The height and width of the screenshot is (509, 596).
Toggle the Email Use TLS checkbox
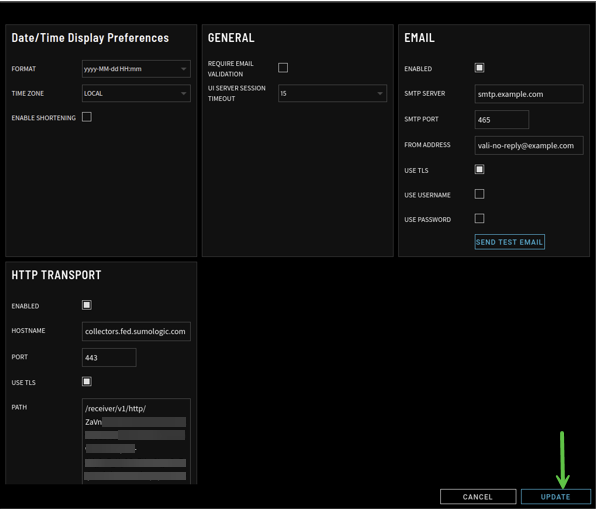click(x=479, y=169)
